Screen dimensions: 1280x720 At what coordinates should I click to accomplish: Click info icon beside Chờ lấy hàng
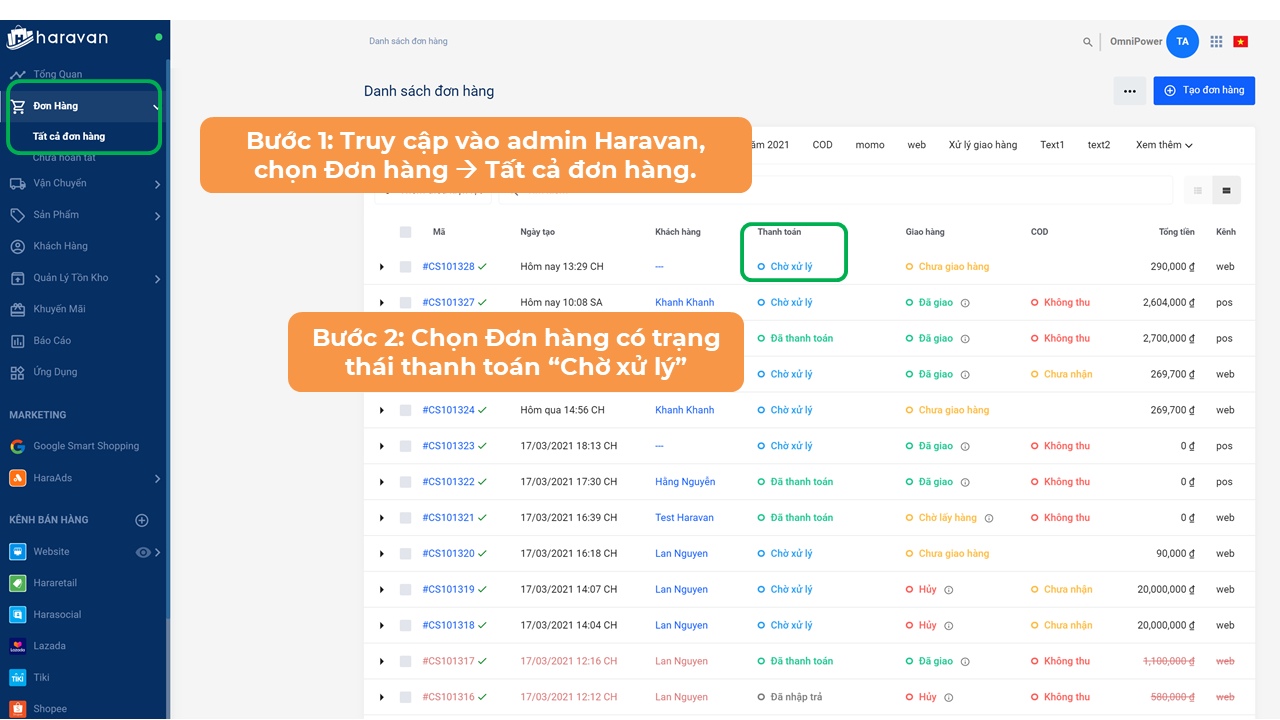click(989, 518)
